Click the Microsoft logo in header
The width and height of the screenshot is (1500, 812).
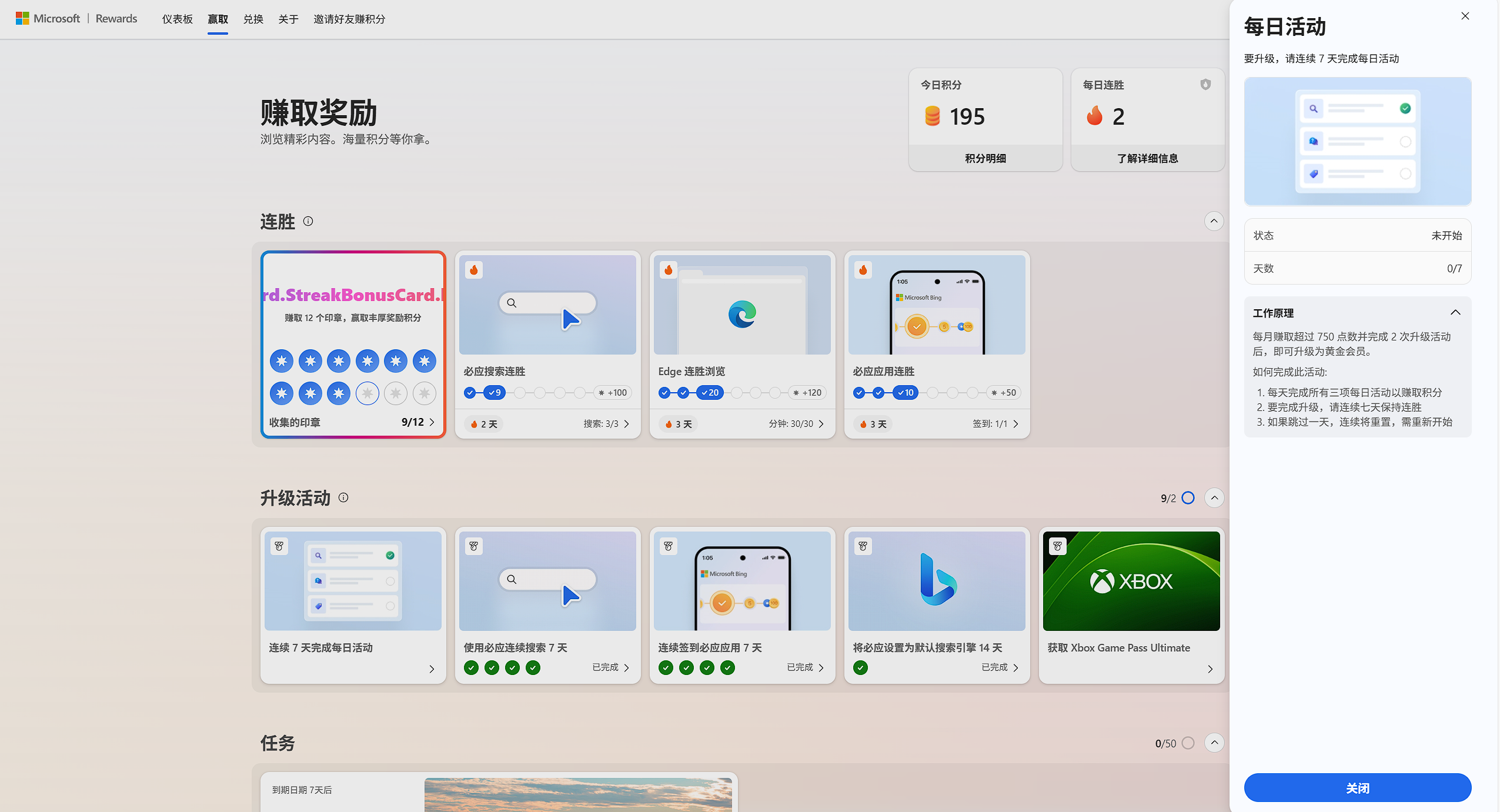pyautogui.click(x=22, y=18)
